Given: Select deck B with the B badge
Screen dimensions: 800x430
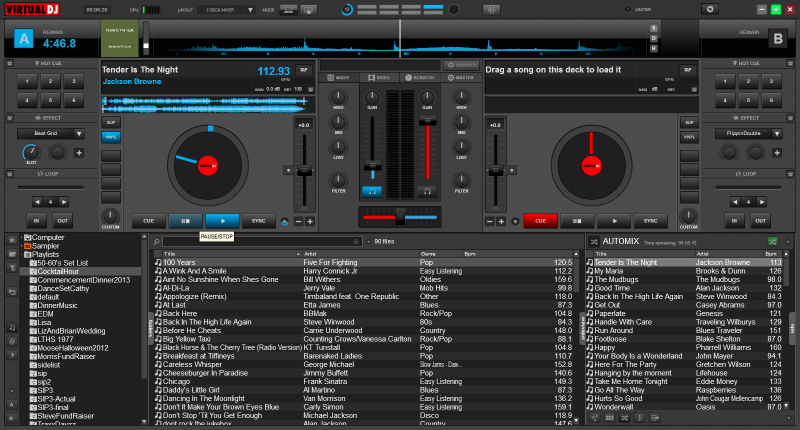Looking at the screenshot, I should (778, 39).
